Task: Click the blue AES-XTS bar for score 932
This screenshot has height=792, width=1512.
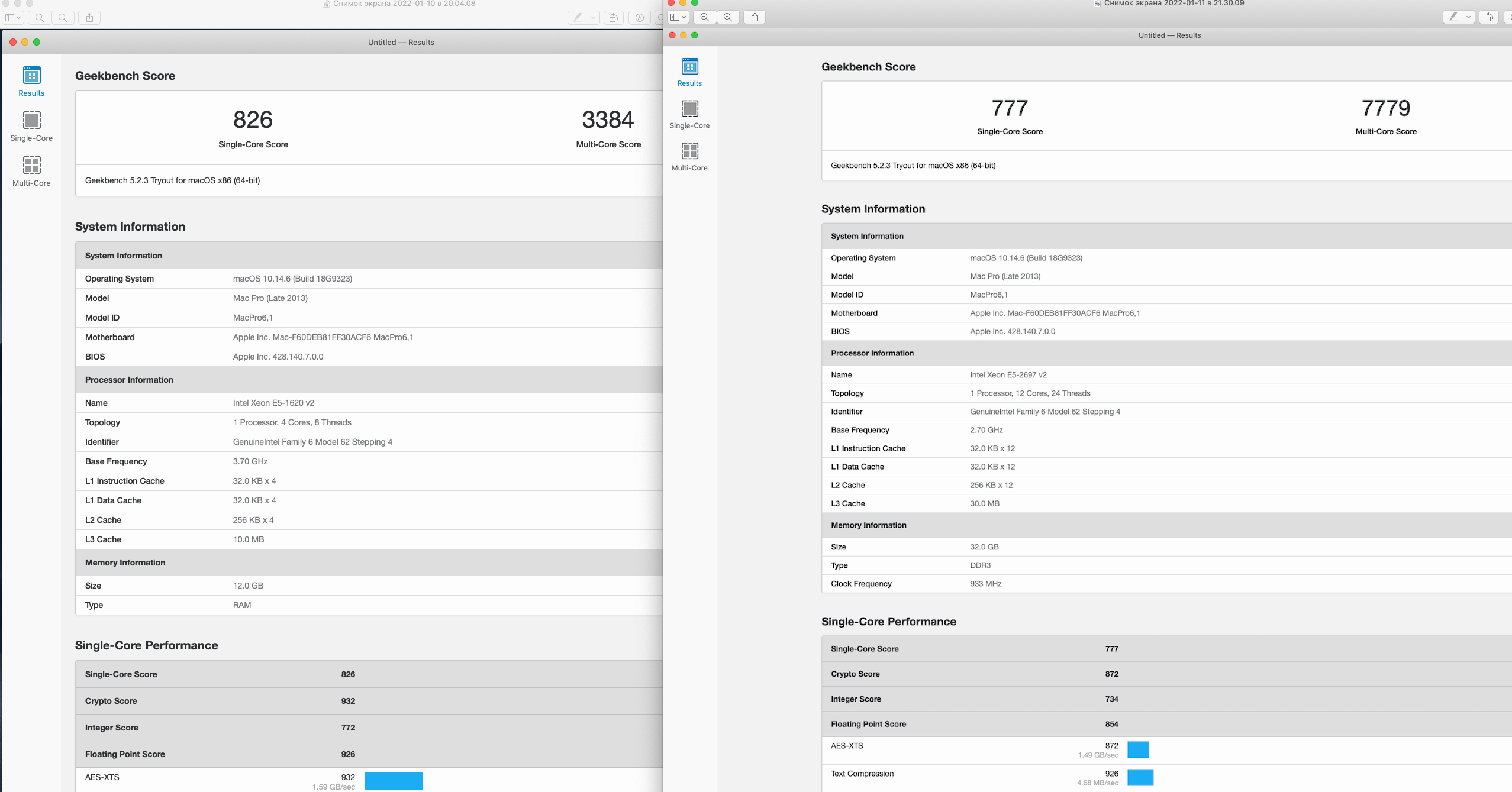Action: pos(393,781)
